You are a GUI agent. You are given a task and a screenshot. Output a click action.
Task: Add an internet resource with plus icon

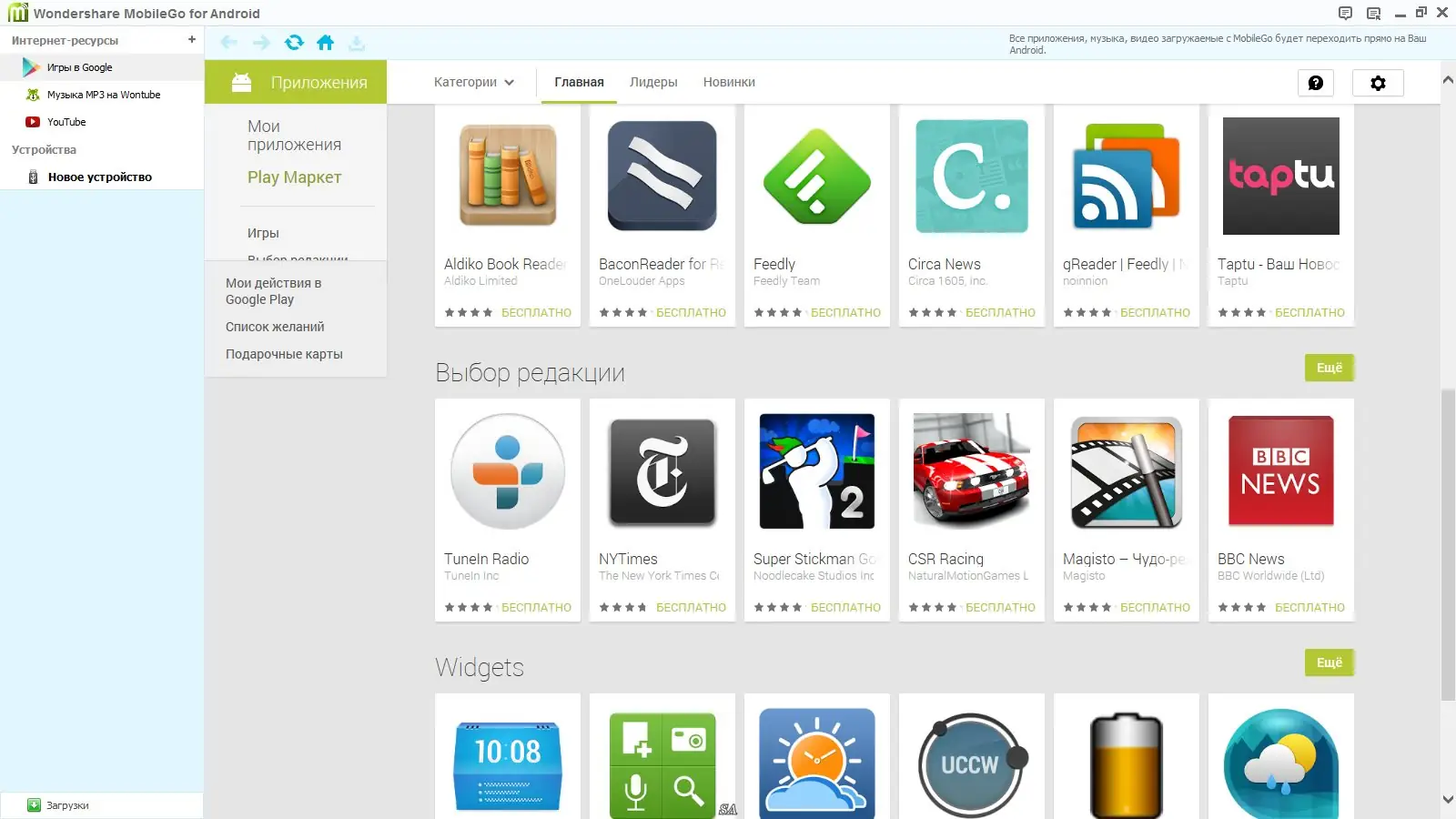tap(192, 40)
